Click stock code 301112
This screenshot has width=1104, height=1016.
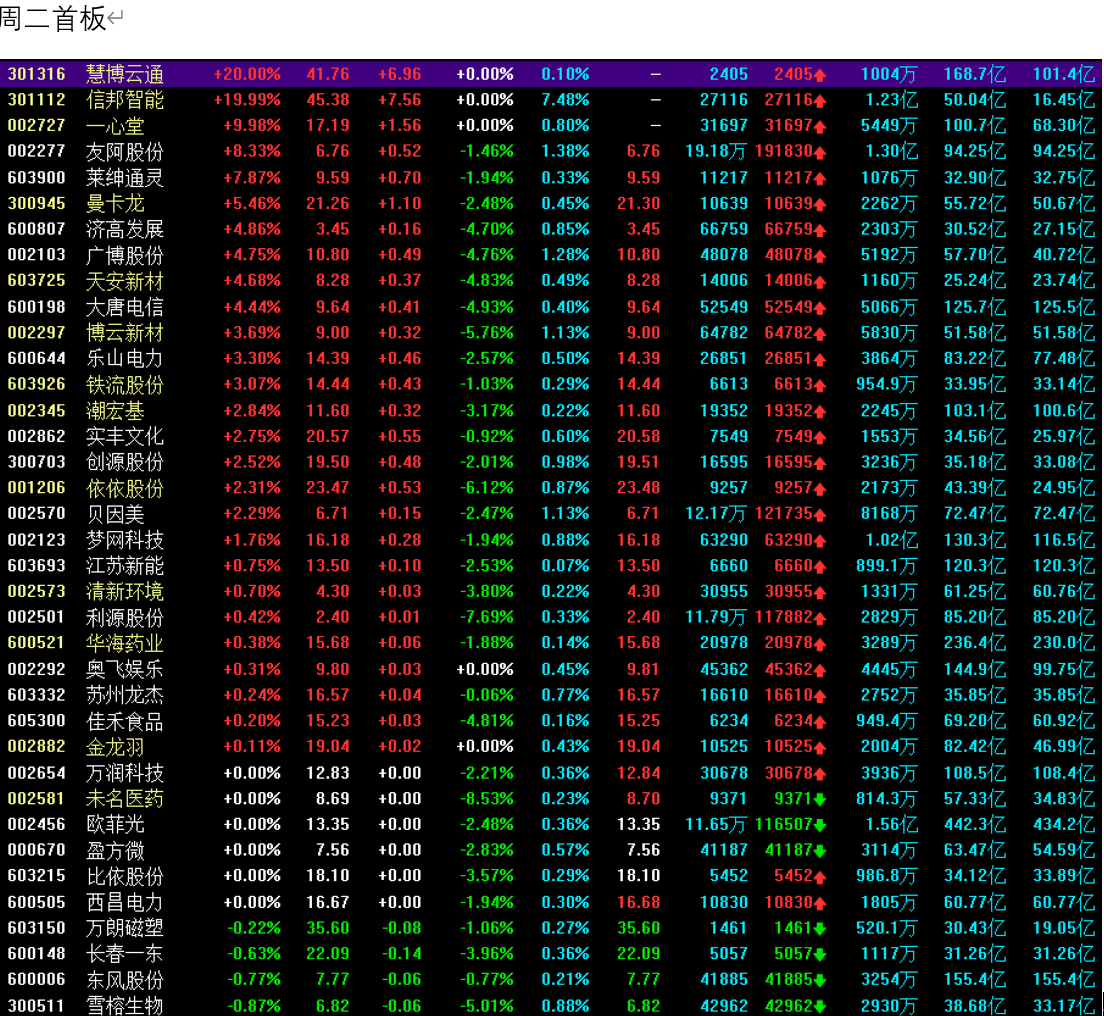click(37, 100)
